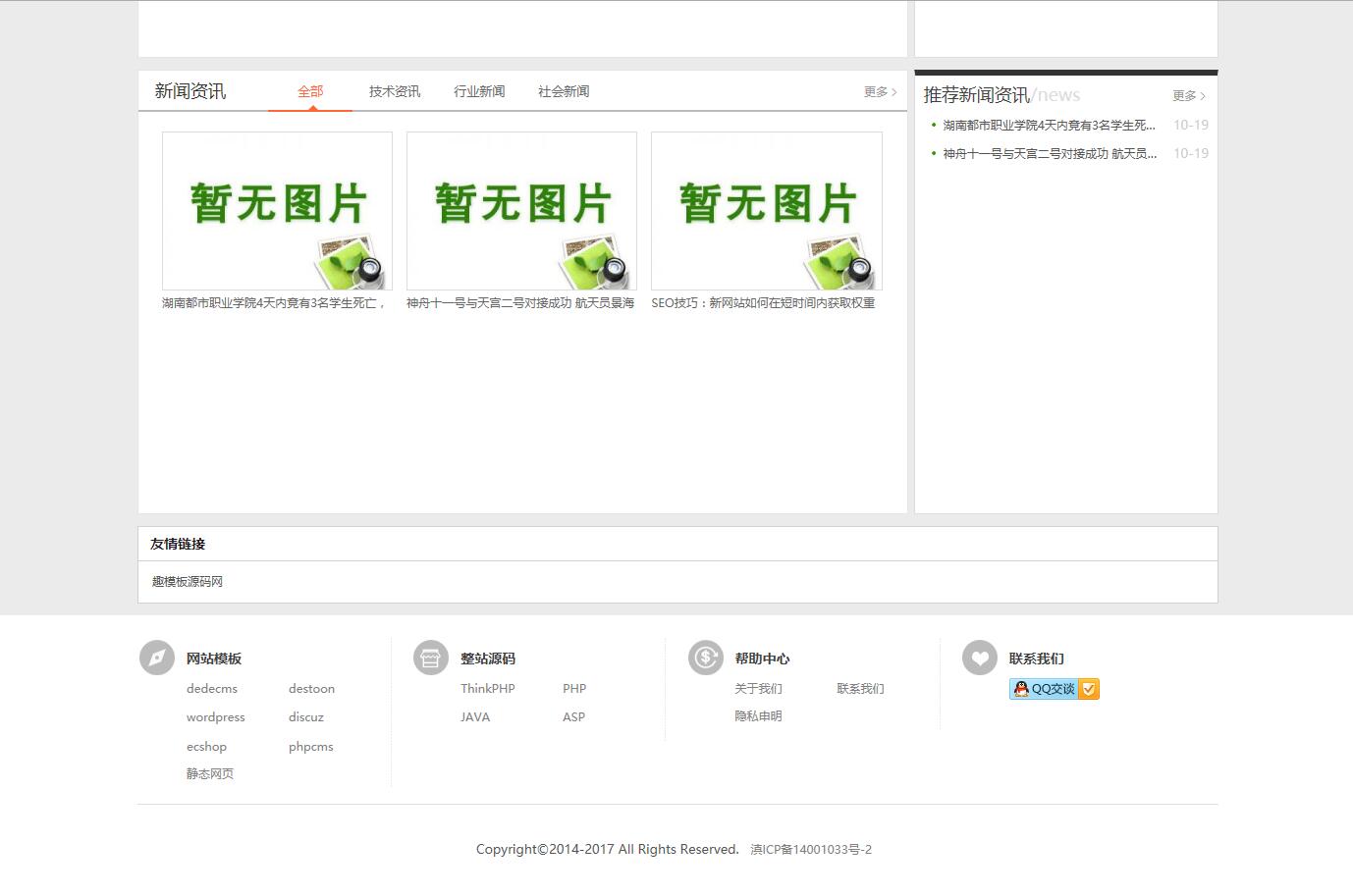1353x896 pixels.
Task: Open the phpcms footer link
Action: click(311, 747)
